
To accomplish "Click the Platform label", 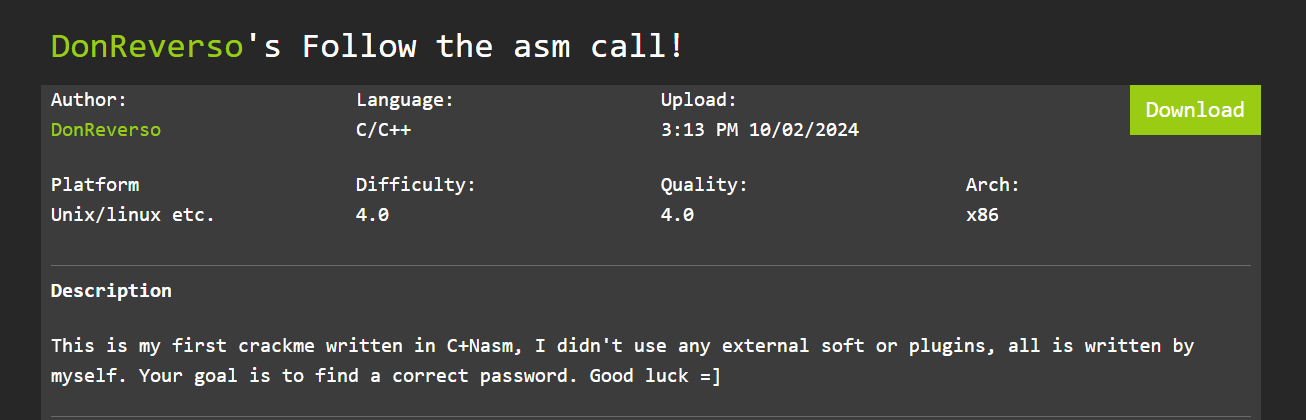I will 95,185.
